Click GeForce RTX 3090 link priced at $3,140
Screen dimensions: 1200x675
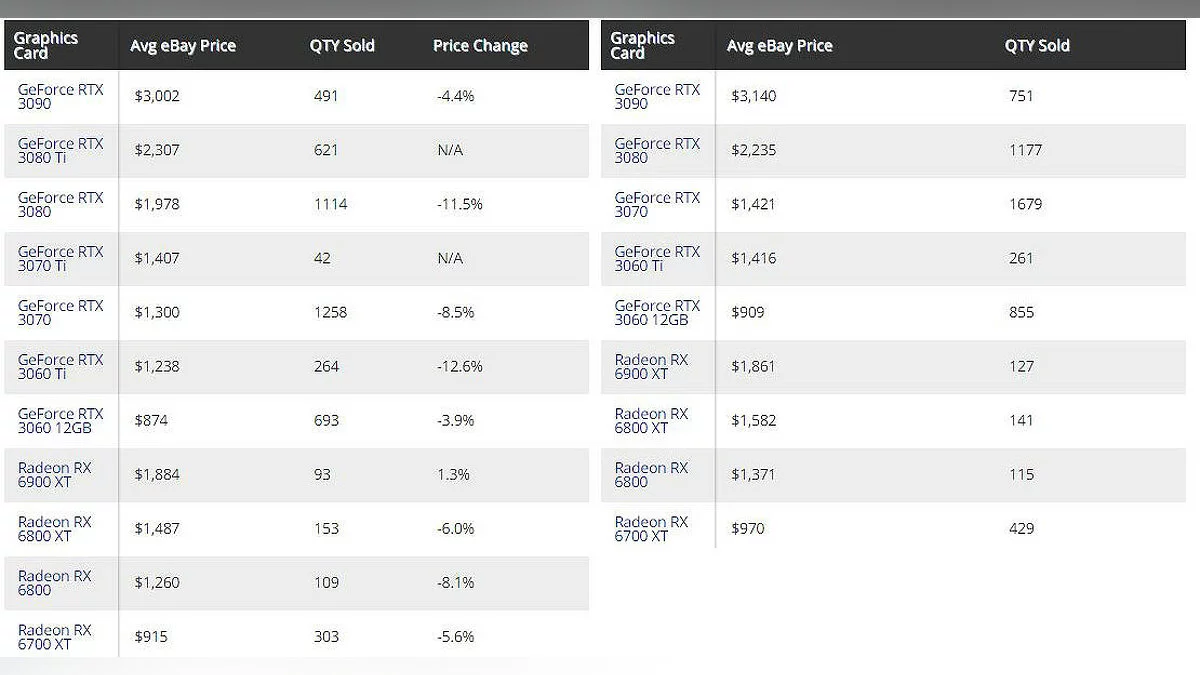657,97
